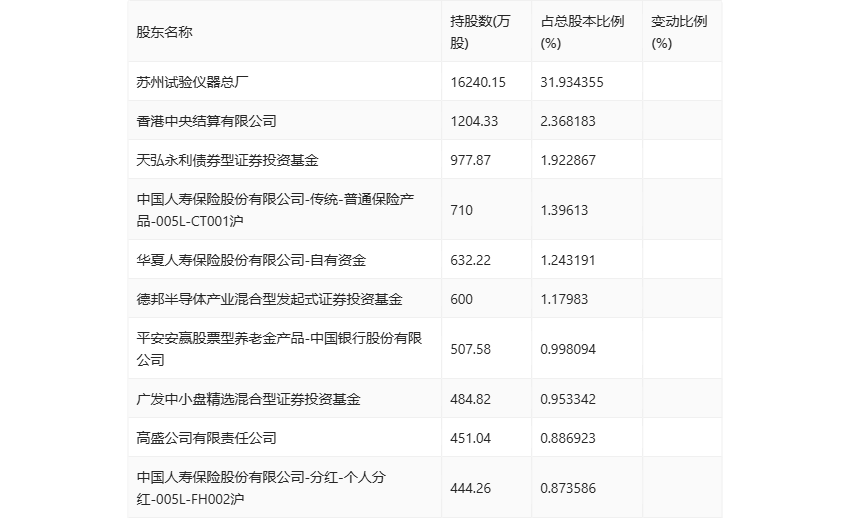
Task: Select 中国人寿保险 分红-个人分红 shareholder
Action: tap(261, 488)
